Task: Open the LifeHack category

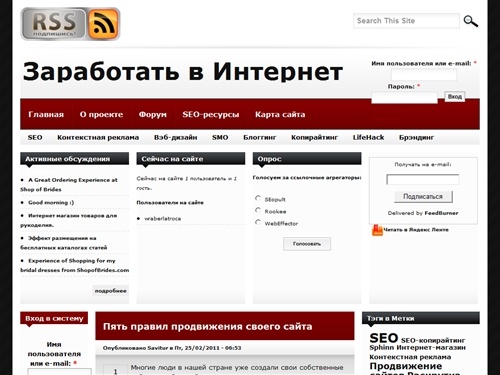Action: pos(368,137)
